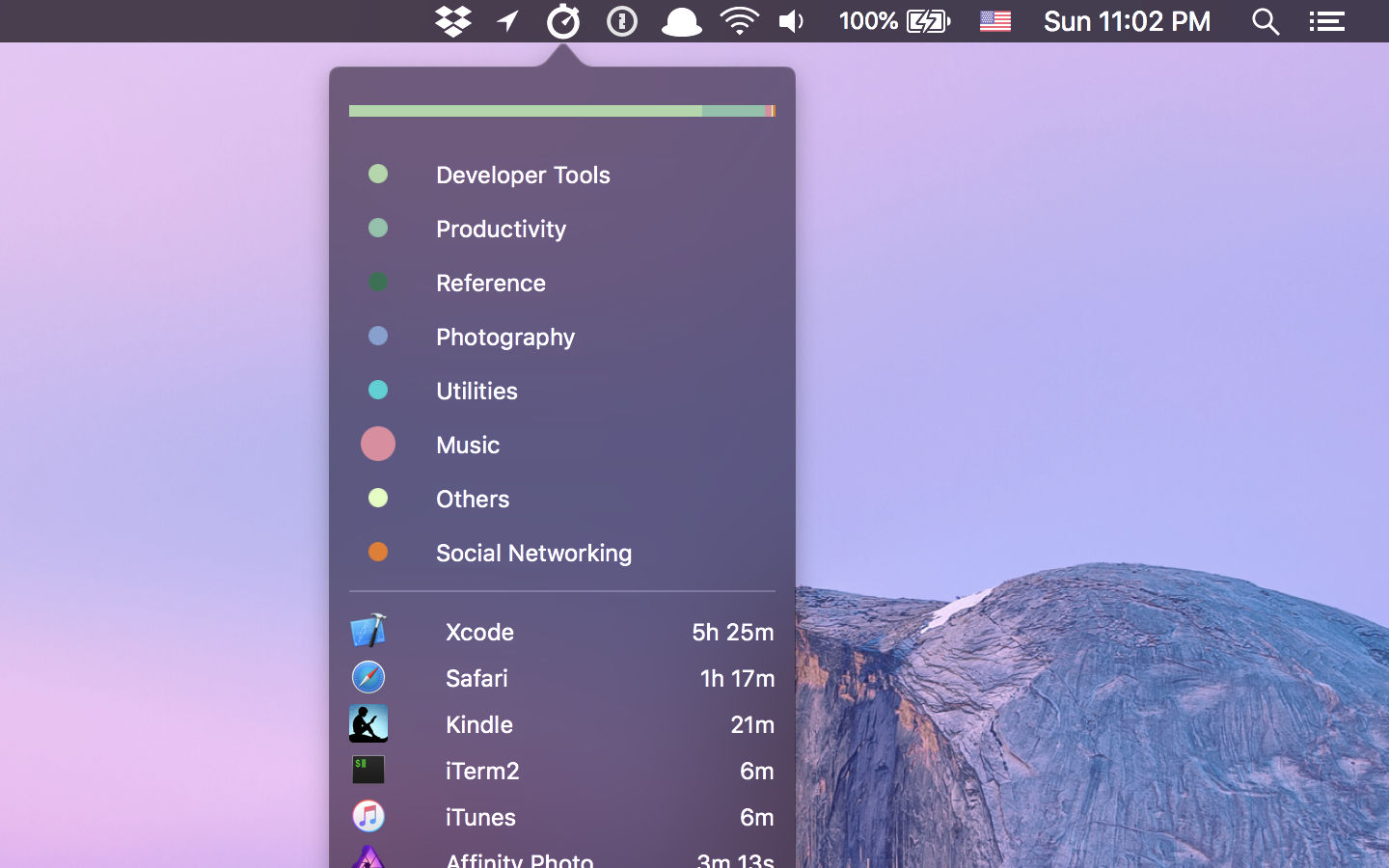Click the Kindle app icon

(x=368, y=723)
